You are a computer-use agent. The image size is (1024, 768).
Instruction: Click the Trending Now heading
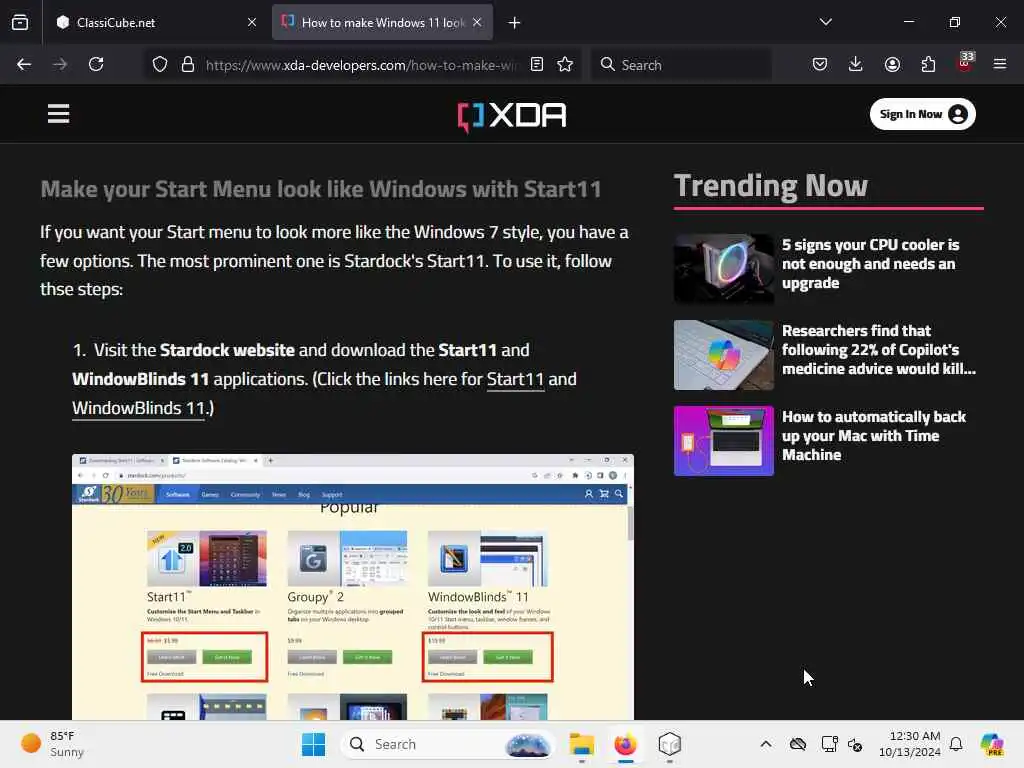pyautogui.click(x=771, y=185)
